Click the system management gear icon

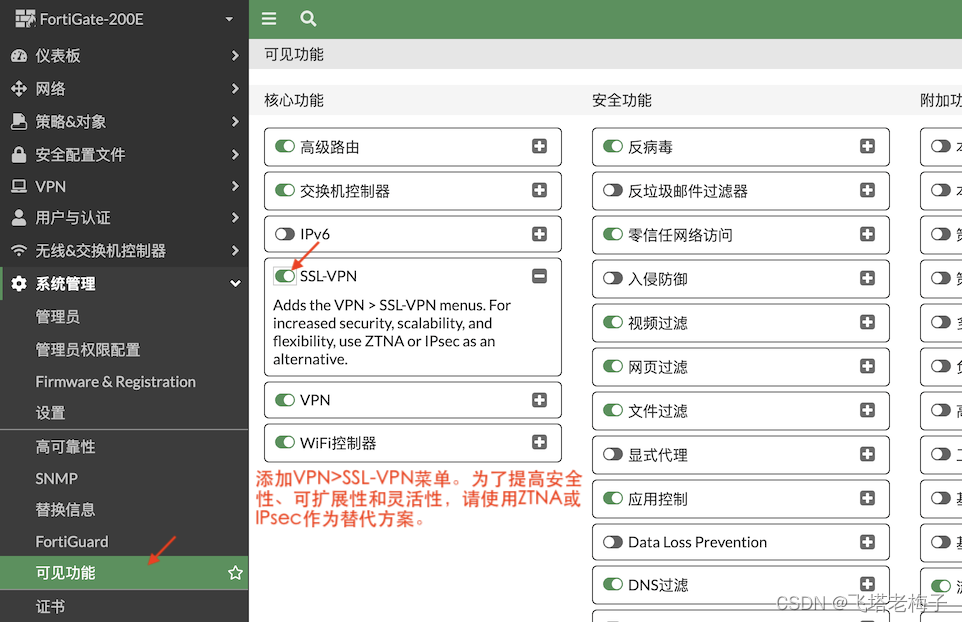(x=19, y=284)
